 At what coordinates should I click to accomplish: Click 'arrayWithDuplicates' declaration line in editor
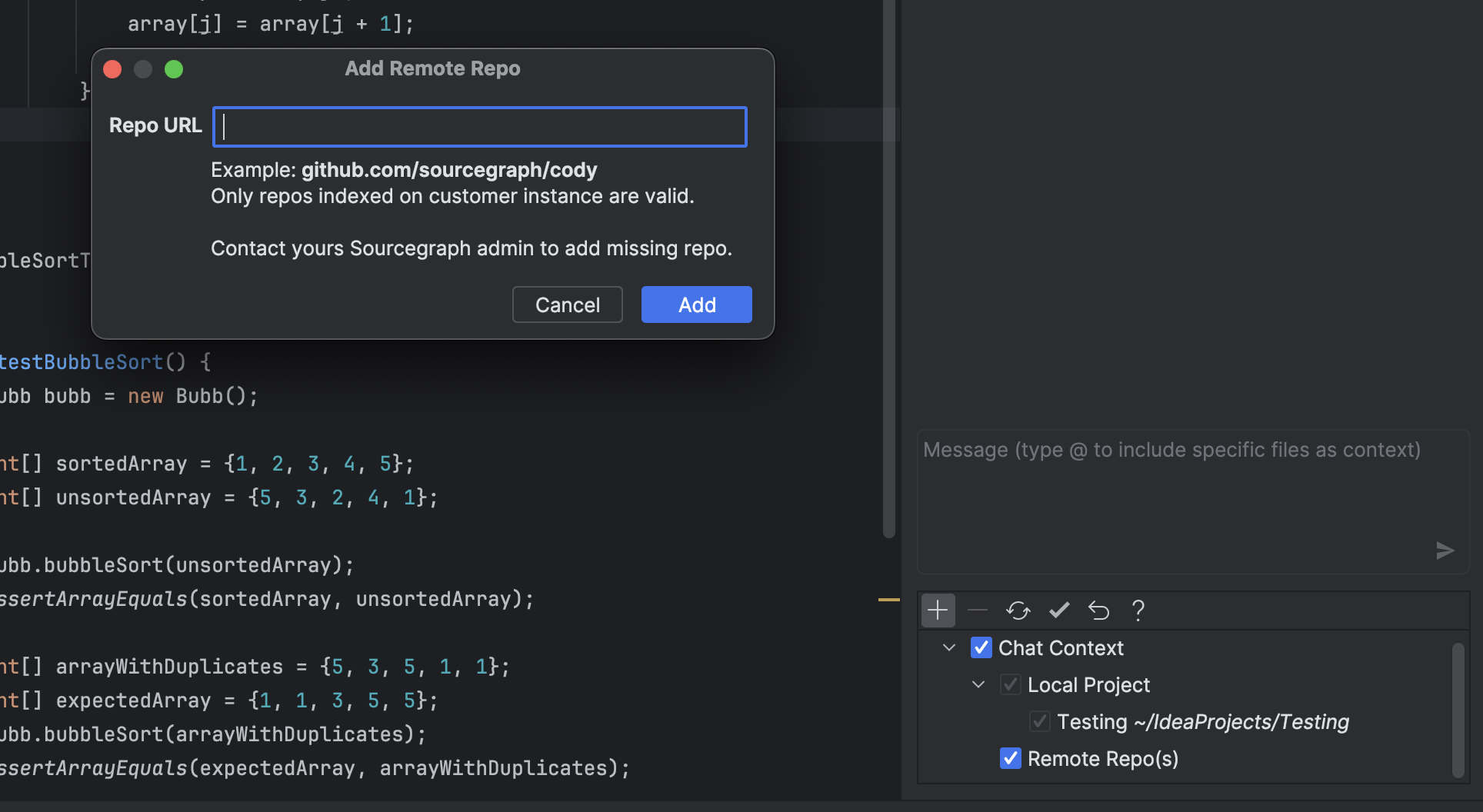coord(255,667)
